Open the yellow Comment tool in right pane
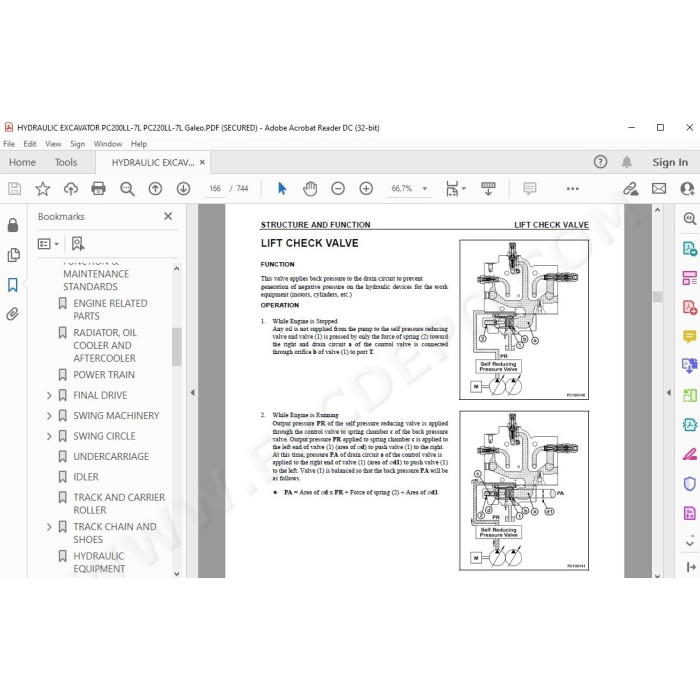Viewport: 700px width, 700px height. [690, 337]
